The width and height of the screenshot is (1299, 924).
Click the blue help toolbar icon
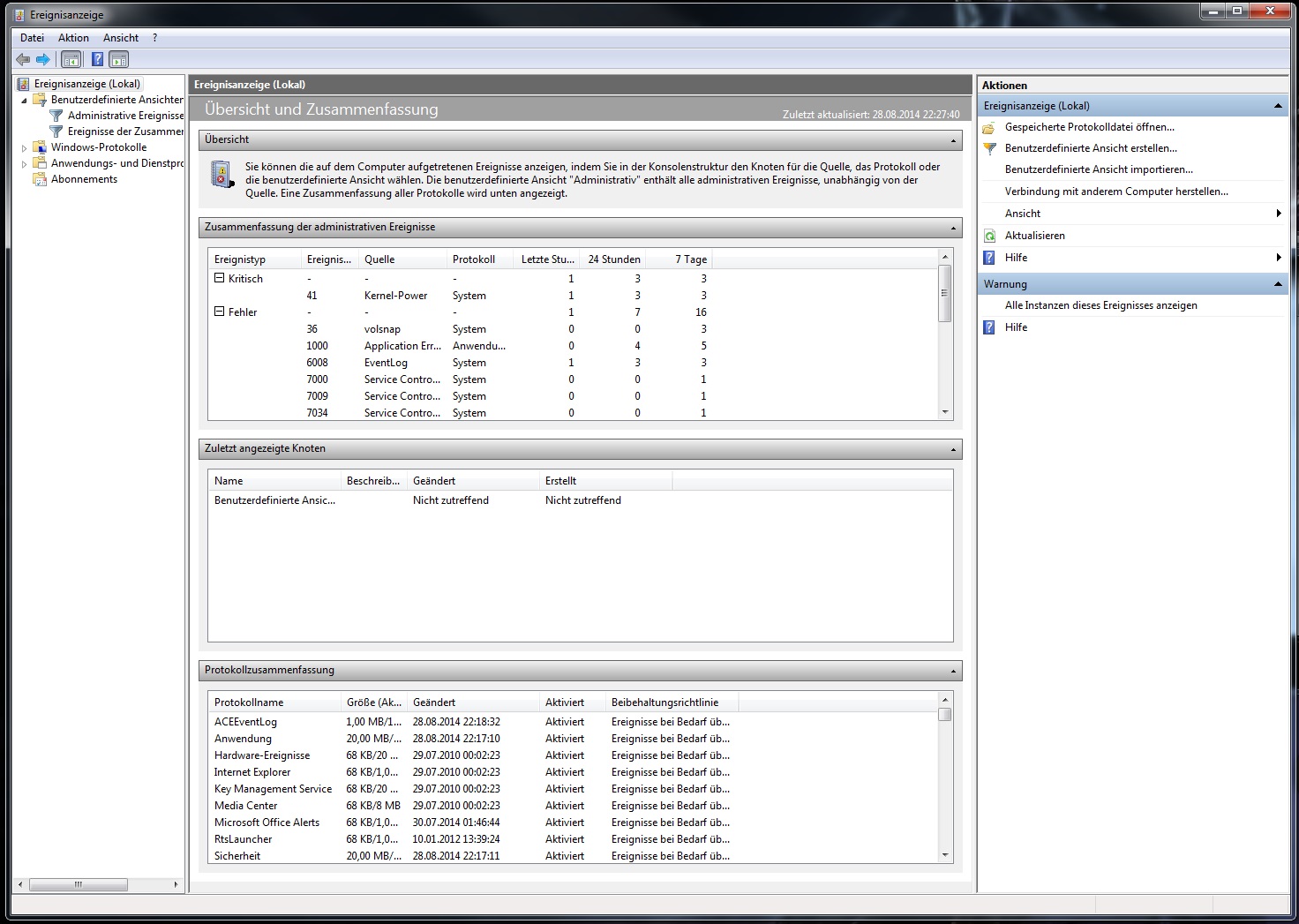[97, 60]
